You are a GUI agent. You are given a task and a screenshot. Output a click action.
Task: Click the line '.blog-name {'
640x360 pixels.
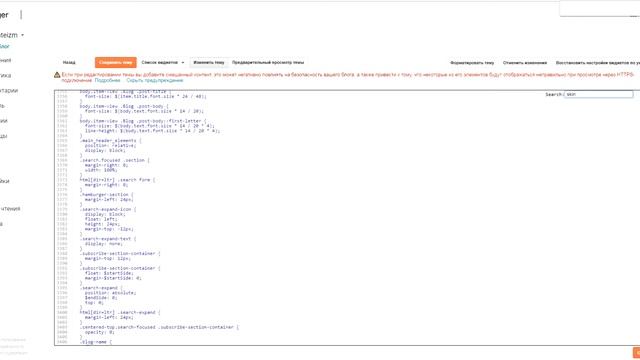pyautogui.click(x=96, y=342)
